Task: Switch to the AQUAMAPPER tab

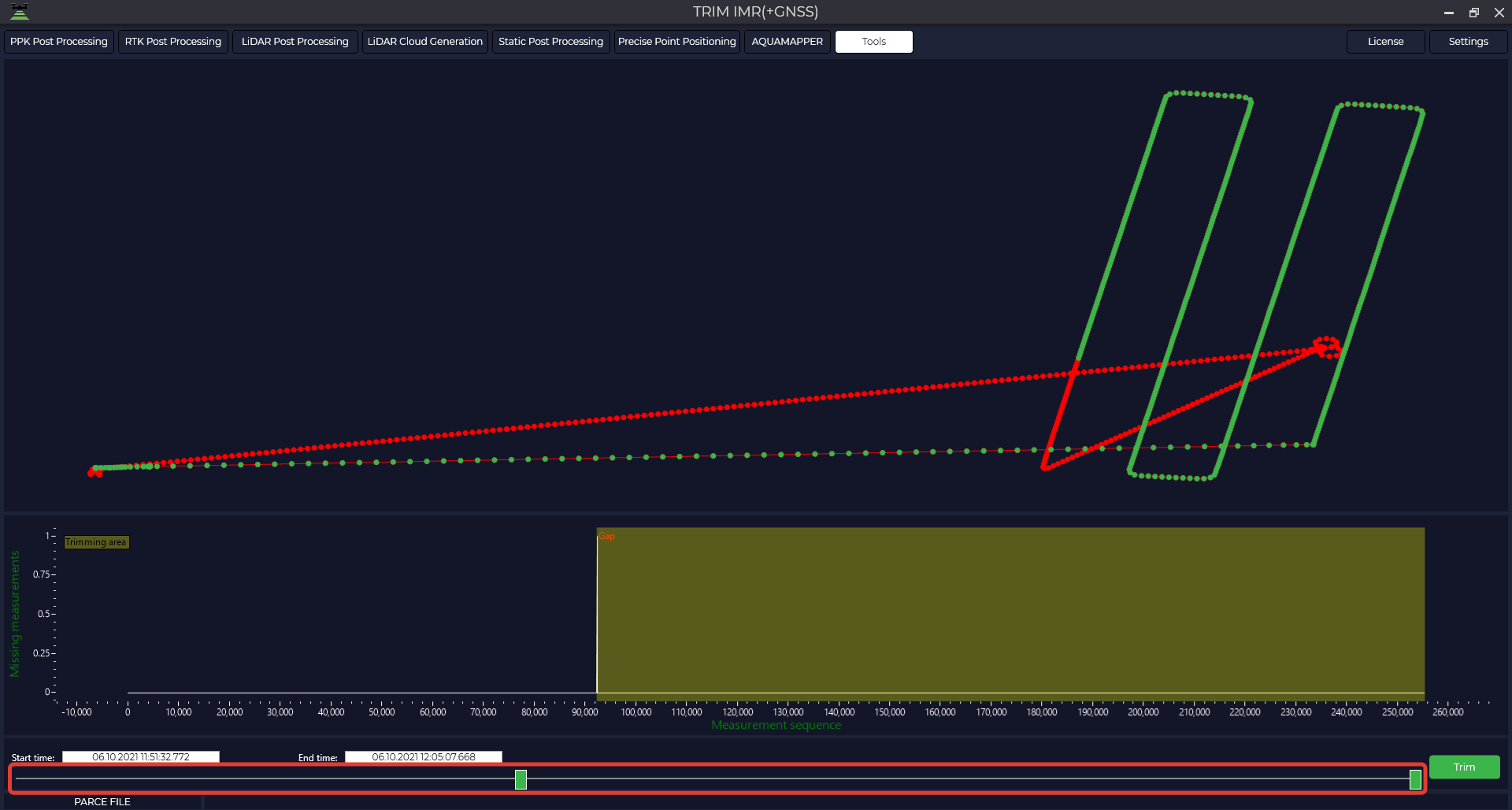Action: [x=787, y=42]
